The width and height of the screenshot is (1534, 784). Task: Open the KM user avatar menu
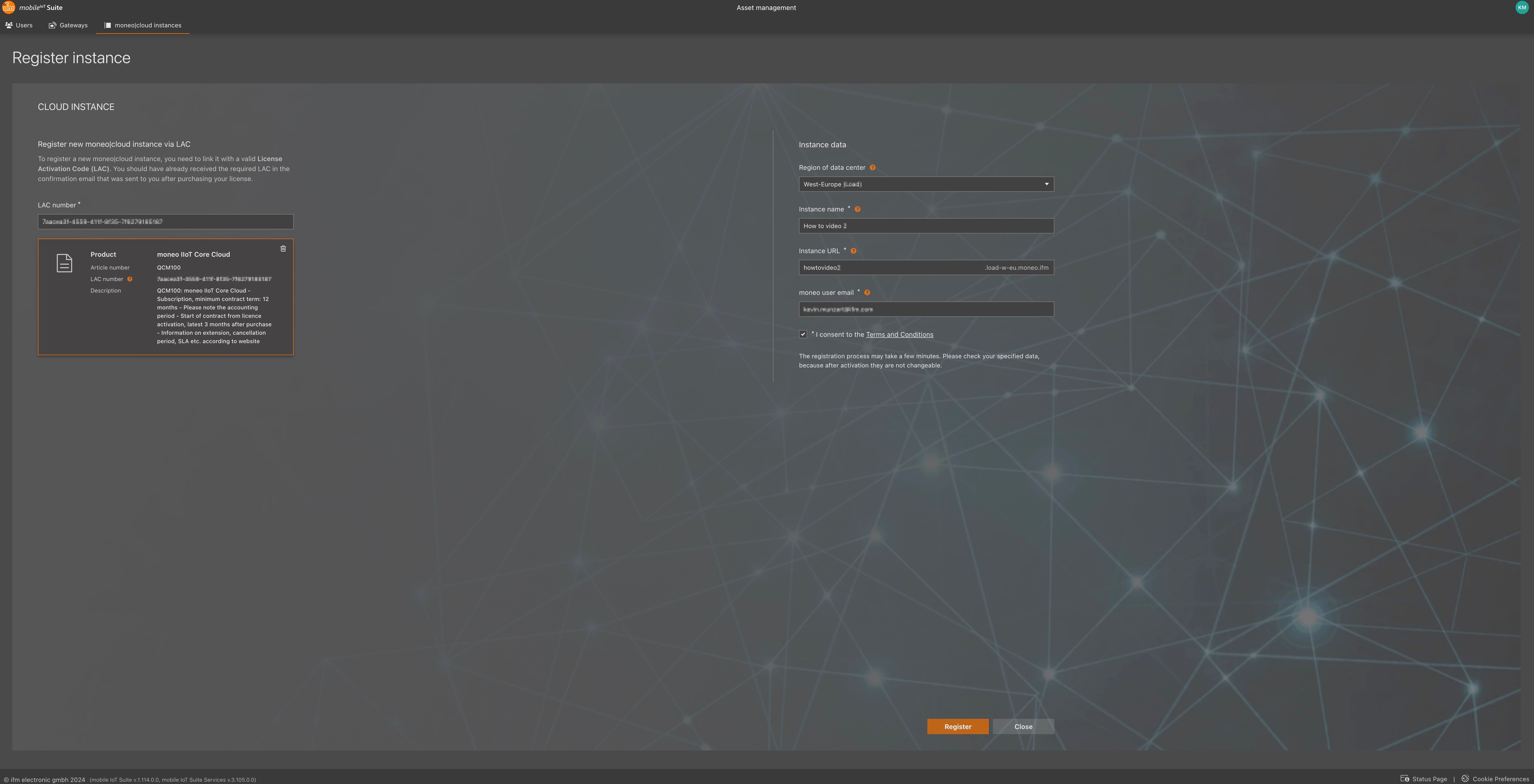[x=1522, y=7]
